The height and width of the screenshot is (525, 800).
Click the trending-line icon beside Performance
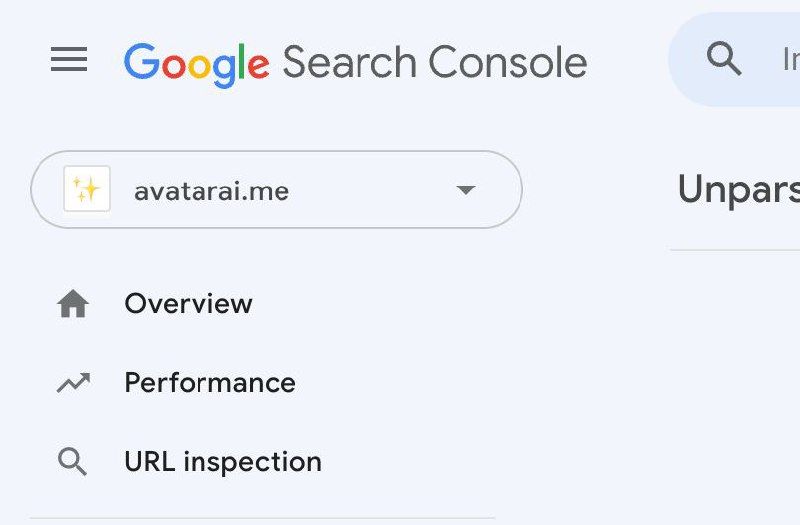[73, 383]
